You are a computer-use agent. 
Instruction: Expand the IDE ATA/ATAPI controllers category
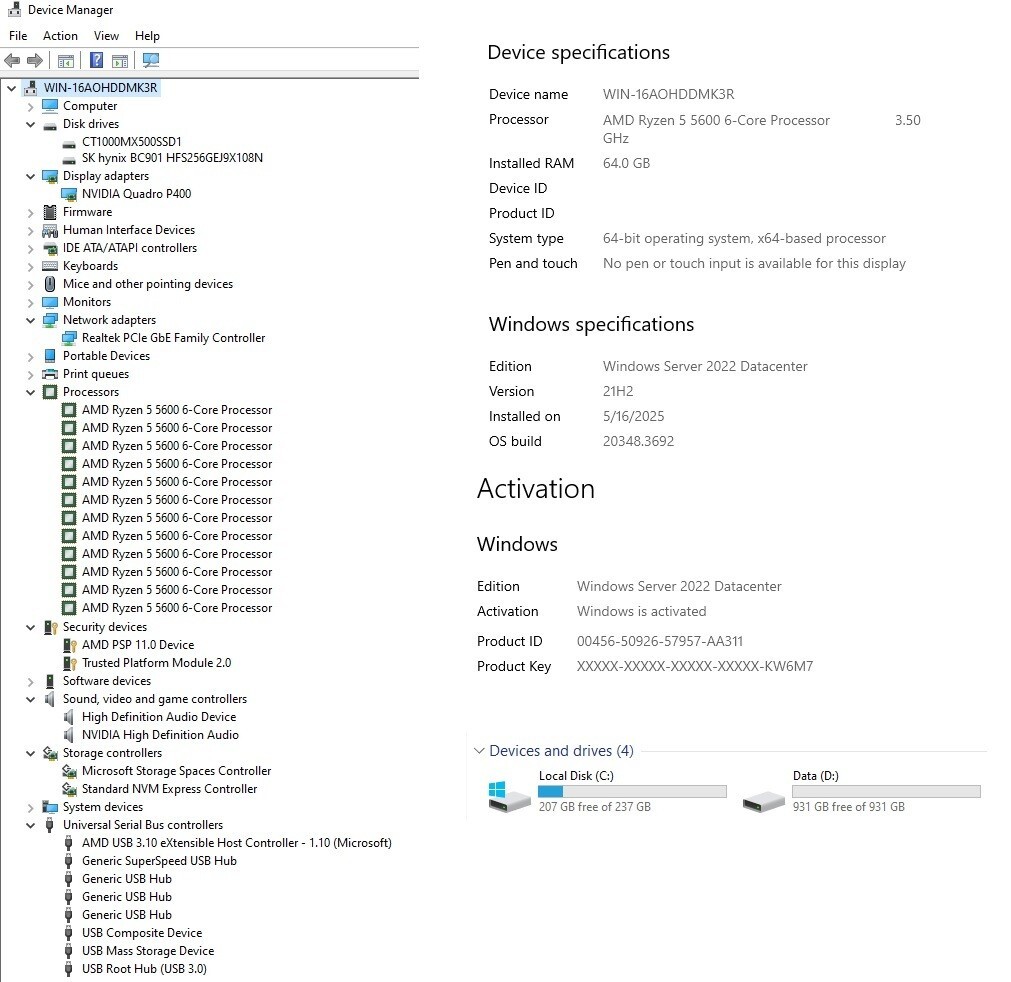click(30, 248)
